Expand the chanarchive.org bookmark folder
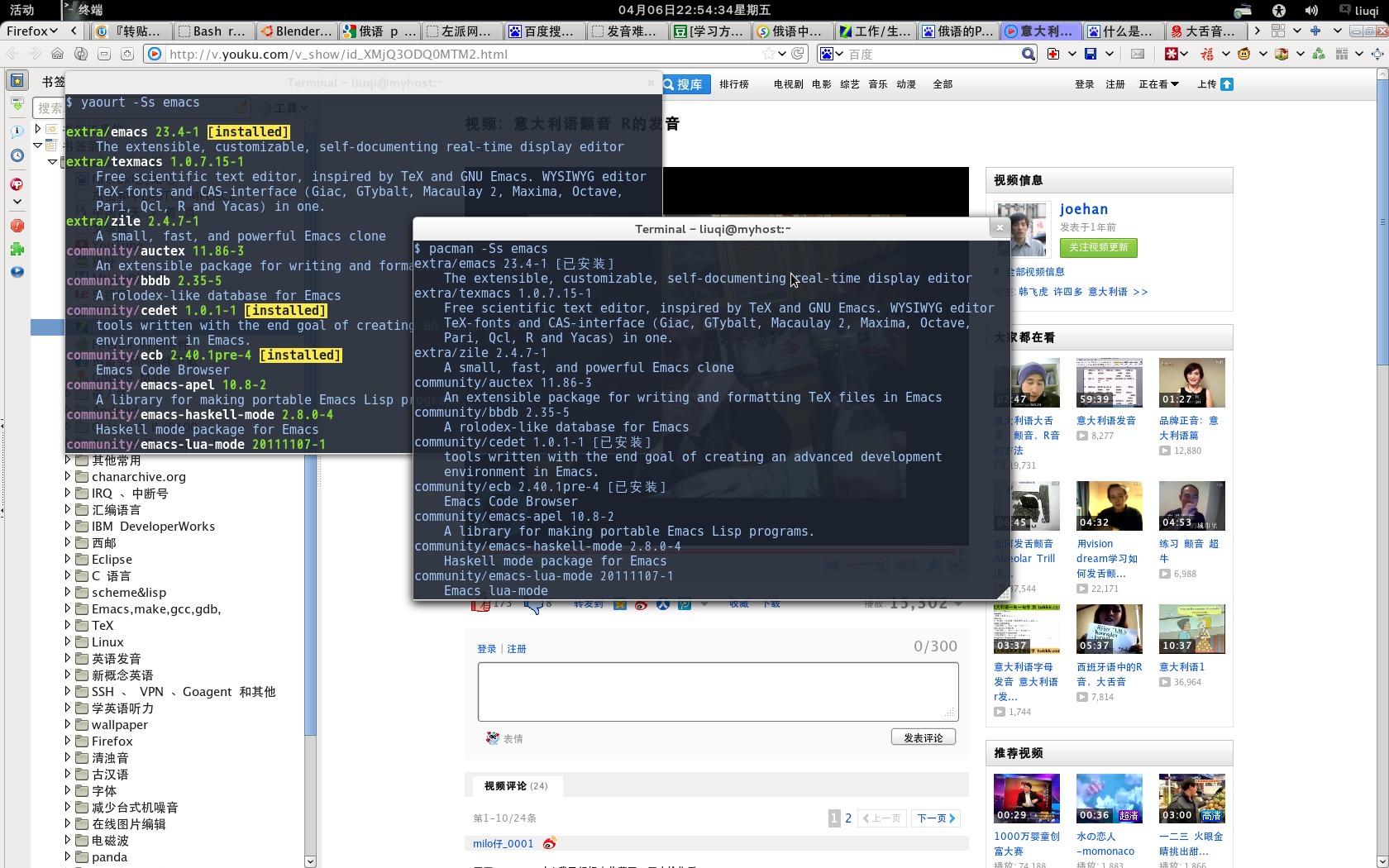 [x=68, y=476]
